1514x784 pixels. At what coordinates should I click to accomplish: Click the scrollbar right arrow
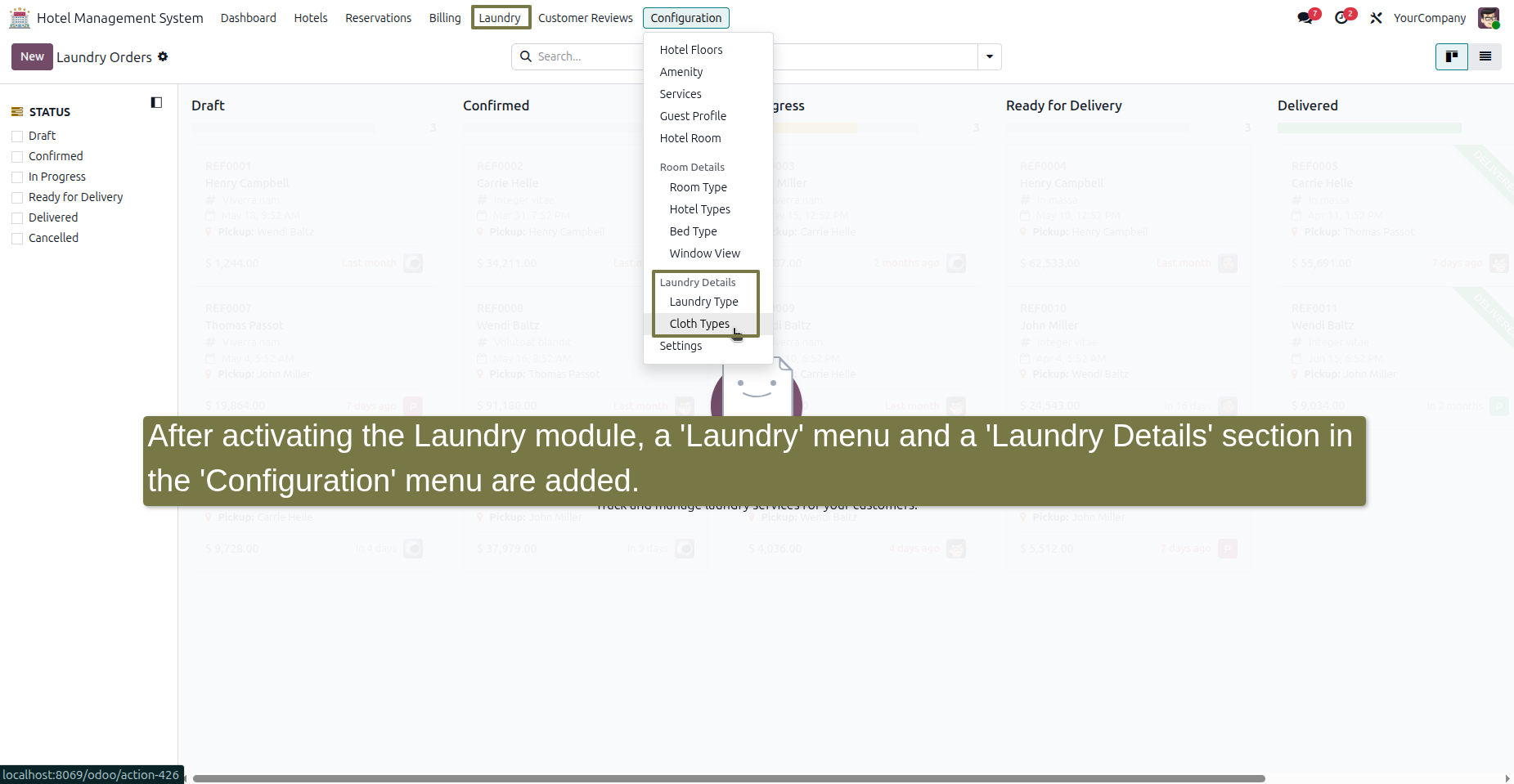(1507, 778)
